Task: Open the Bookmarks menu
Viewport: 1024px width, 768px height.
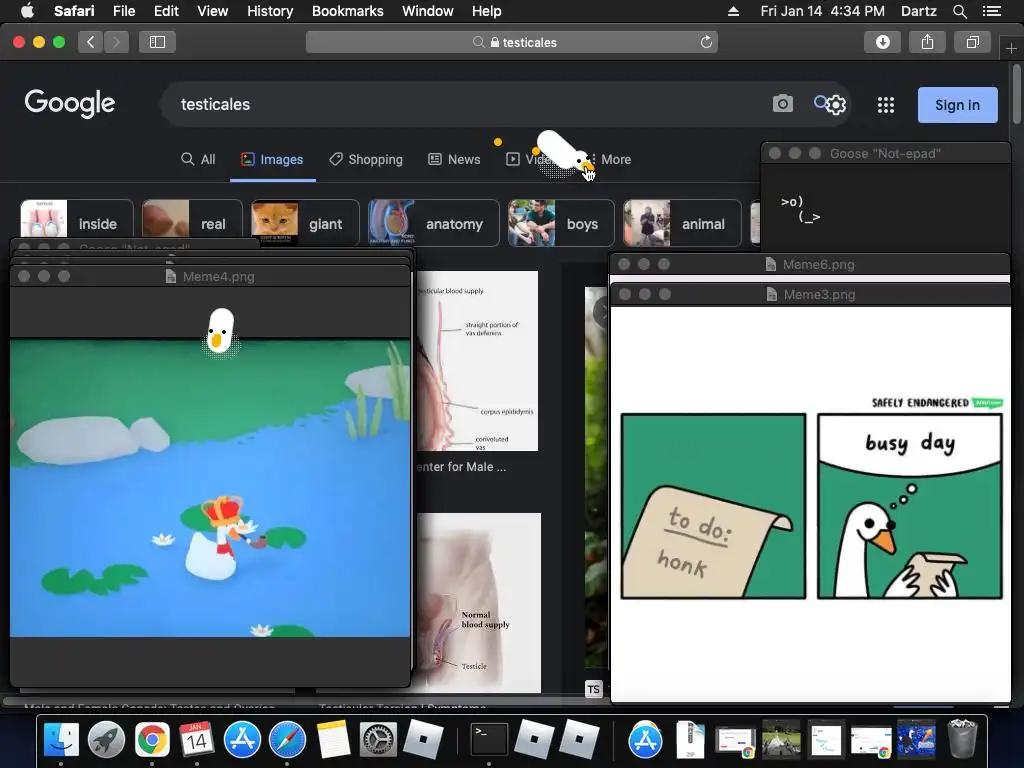Action: [x=347, y=11]
